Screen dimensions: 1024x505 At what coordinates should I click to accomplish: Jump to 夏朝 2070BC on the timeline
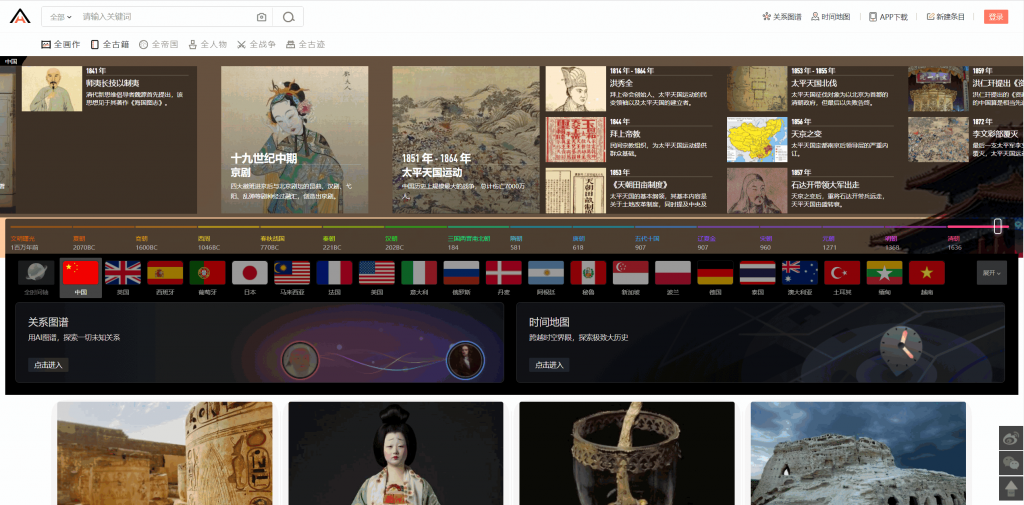click(85, 242)
